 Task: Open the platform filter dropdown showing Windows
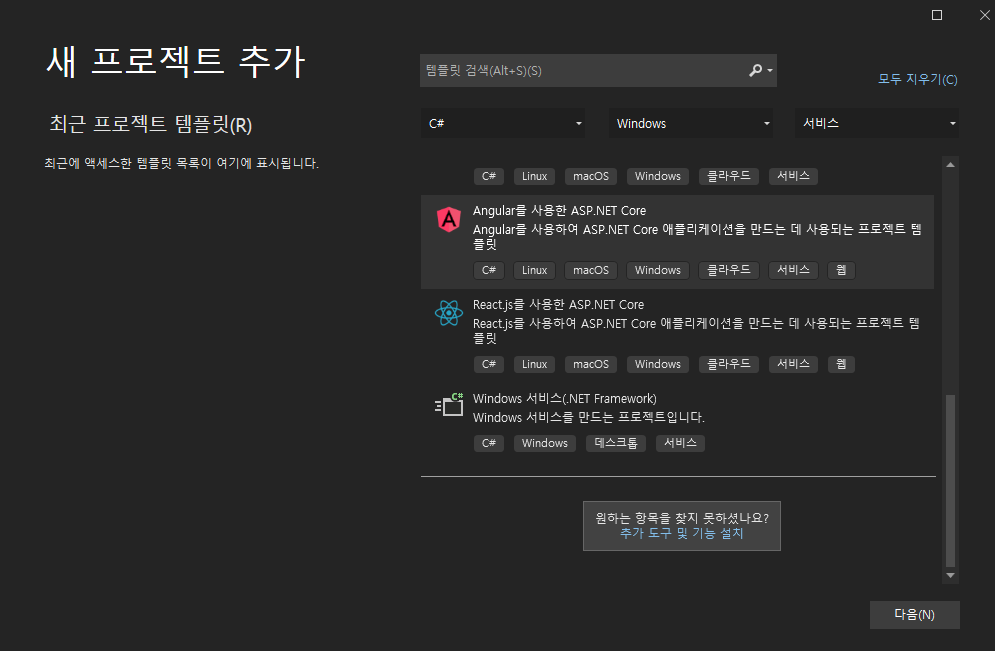click(691, 122)
